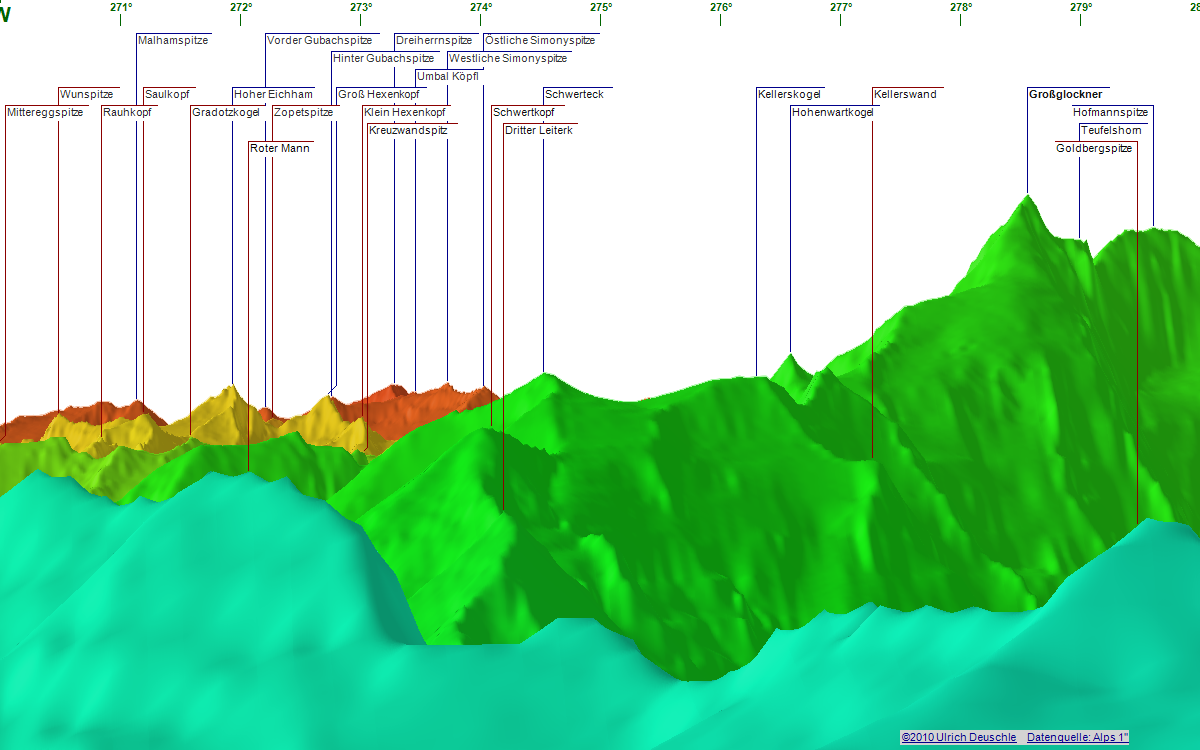1200x750 pixels.
Task: Select the Zopetspitze label
Action: (x=303, y=113)
